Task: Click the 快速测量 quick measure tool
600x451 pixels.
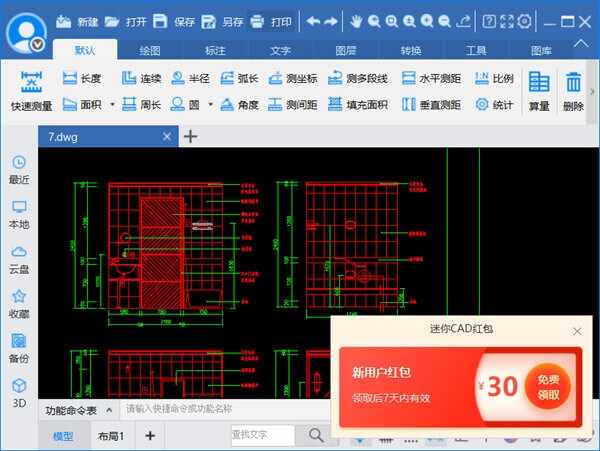Action: point(31,91)
